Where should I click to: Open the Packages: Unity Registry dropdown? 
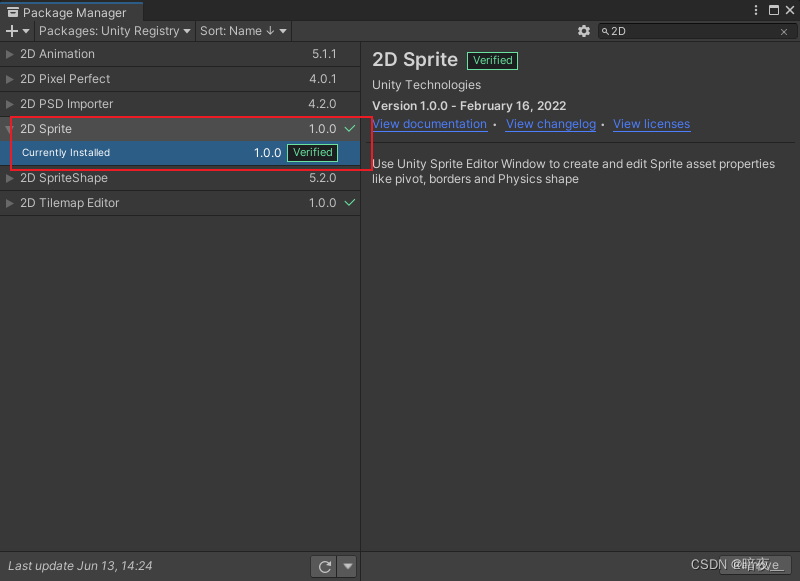pos(115,31)
